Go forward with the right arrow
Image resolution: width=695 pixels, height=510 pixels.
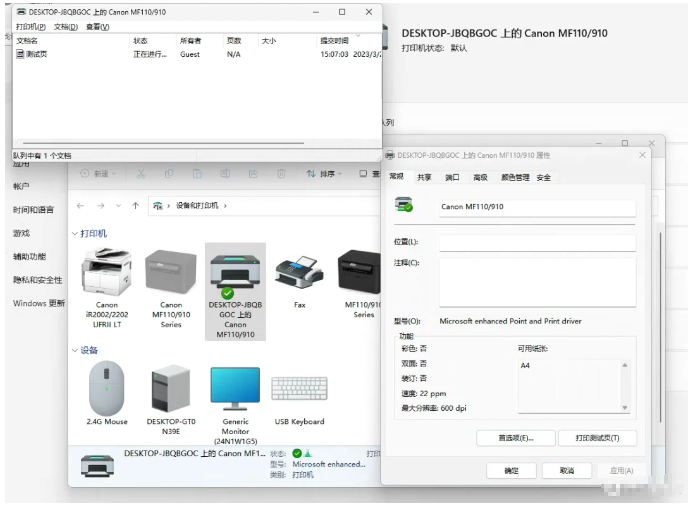tap(101, 206)
